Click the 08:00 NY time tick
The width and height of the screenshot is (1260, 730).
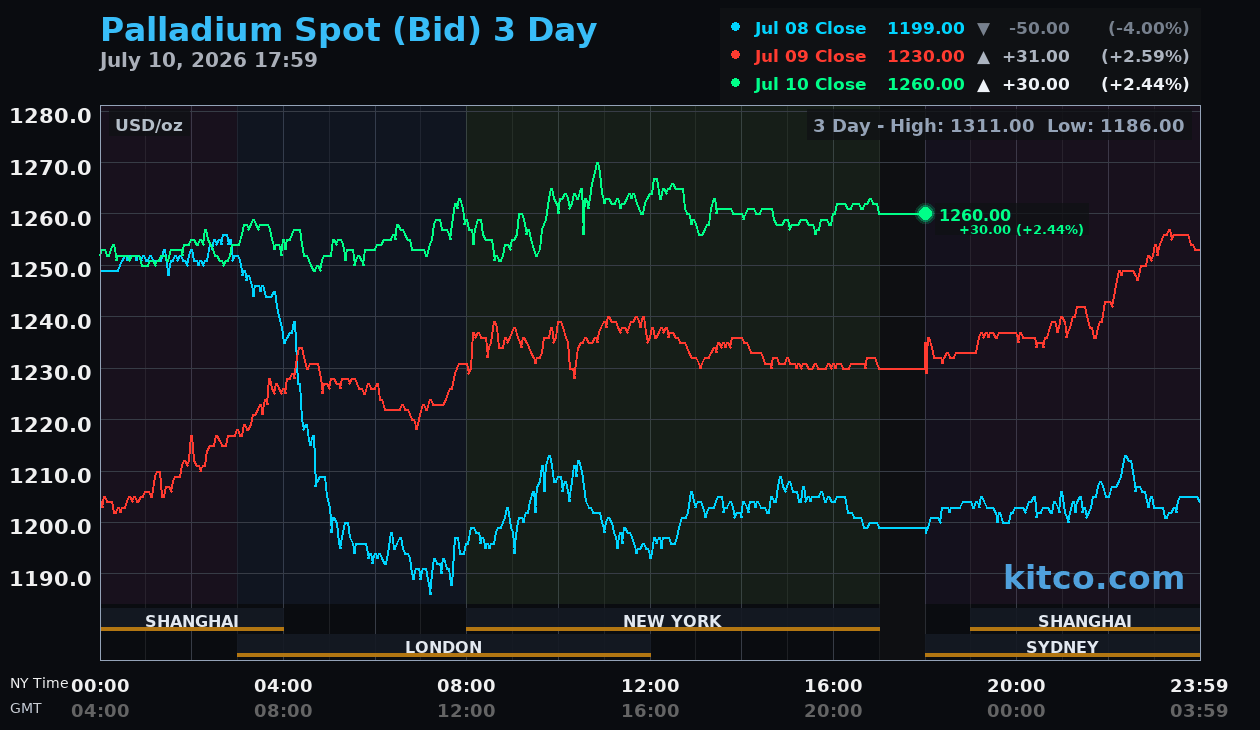tap(466, 686)
